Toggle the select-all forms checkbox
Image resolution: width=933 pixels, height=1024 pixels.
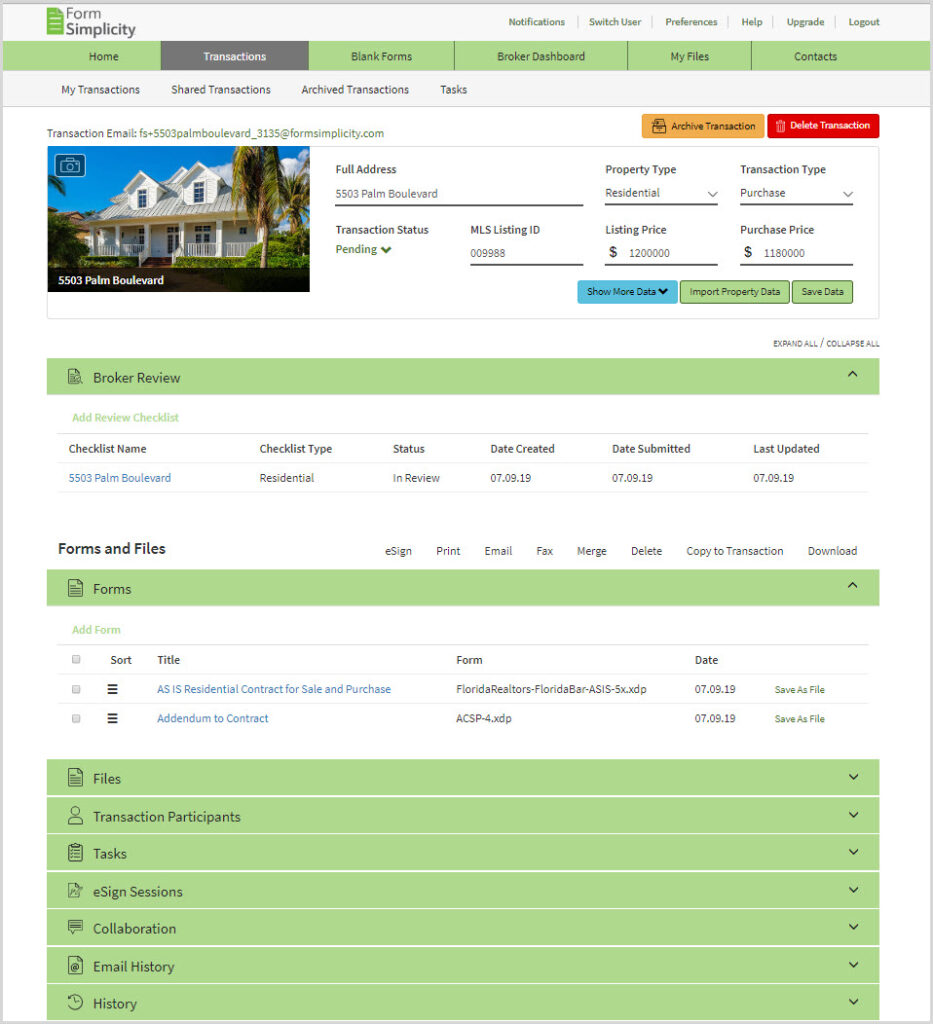coord(76,660)
